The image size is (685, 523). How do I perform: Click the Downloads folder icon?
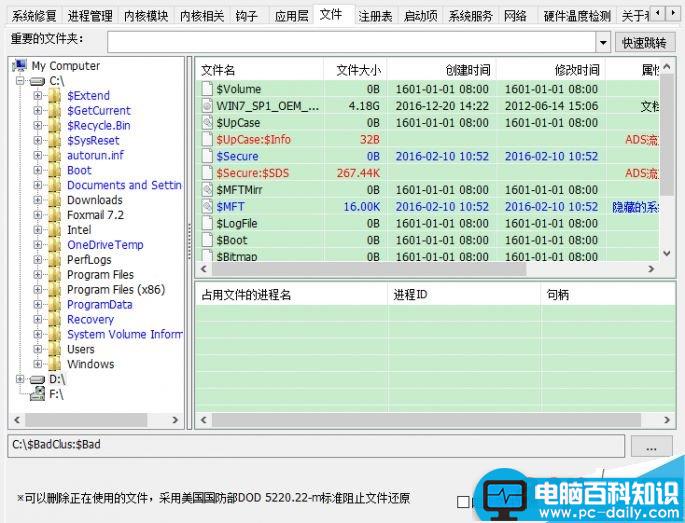(54, 200)
